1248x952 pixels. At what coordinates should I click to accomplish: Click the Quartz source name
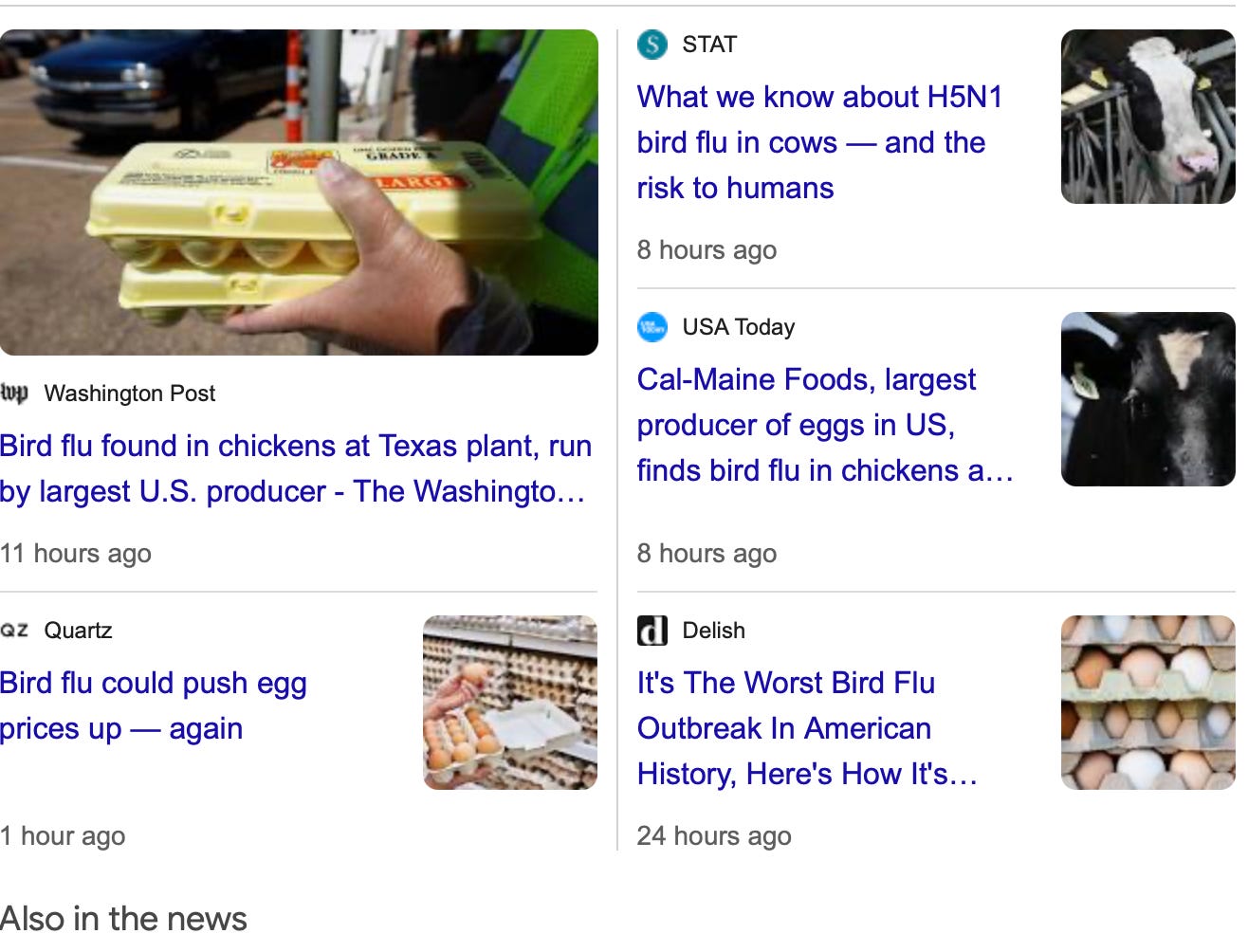tap(78, 631)
